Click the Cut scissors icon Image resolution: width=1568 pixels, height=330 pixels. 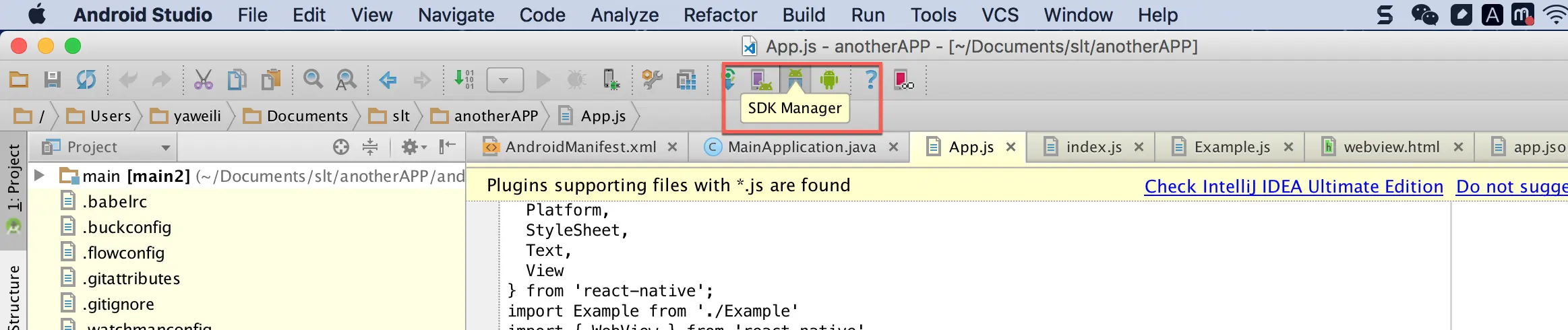coord(203,80)
